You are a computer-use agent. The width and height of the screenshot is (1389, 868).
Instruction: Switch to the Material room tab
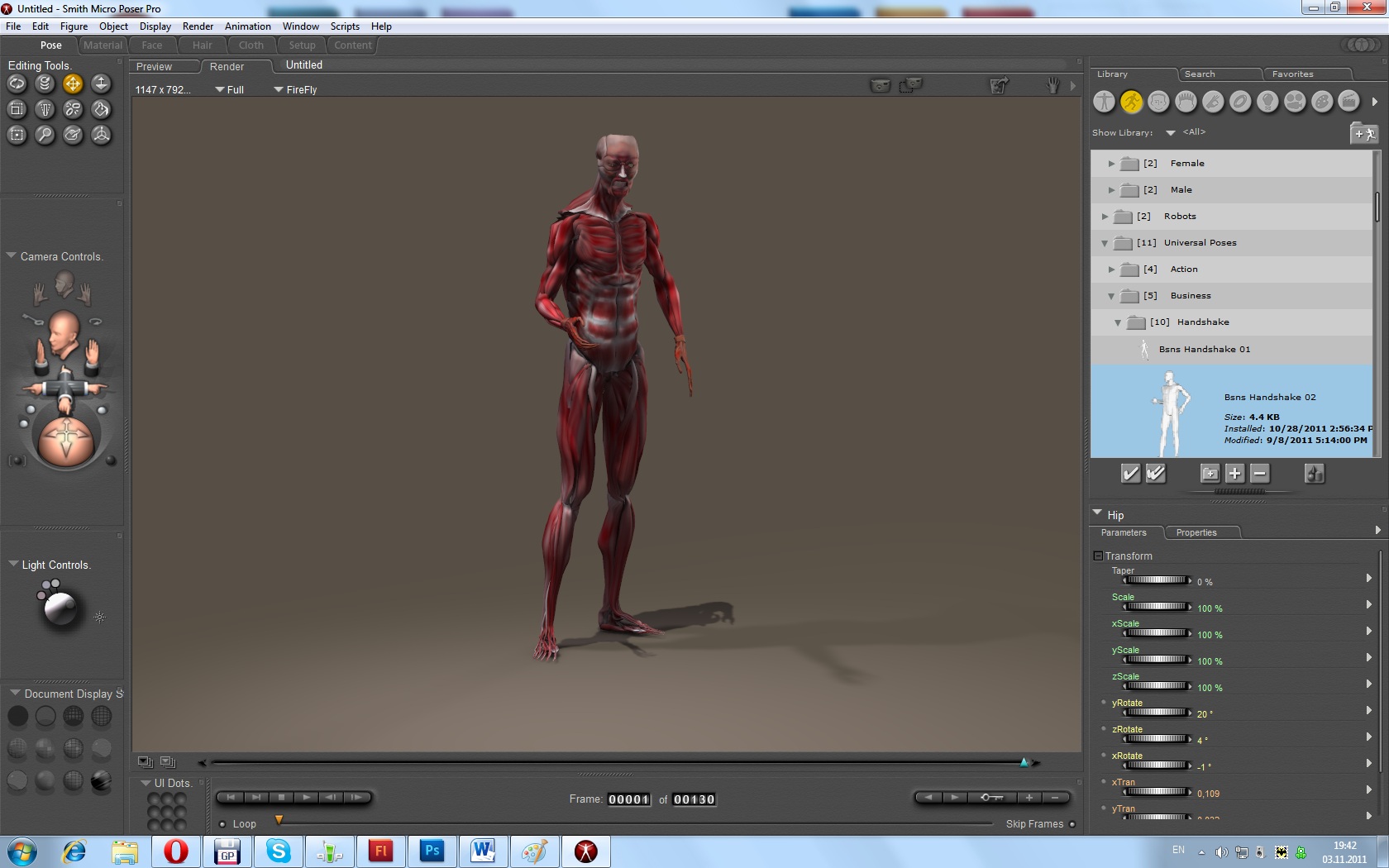103,45
